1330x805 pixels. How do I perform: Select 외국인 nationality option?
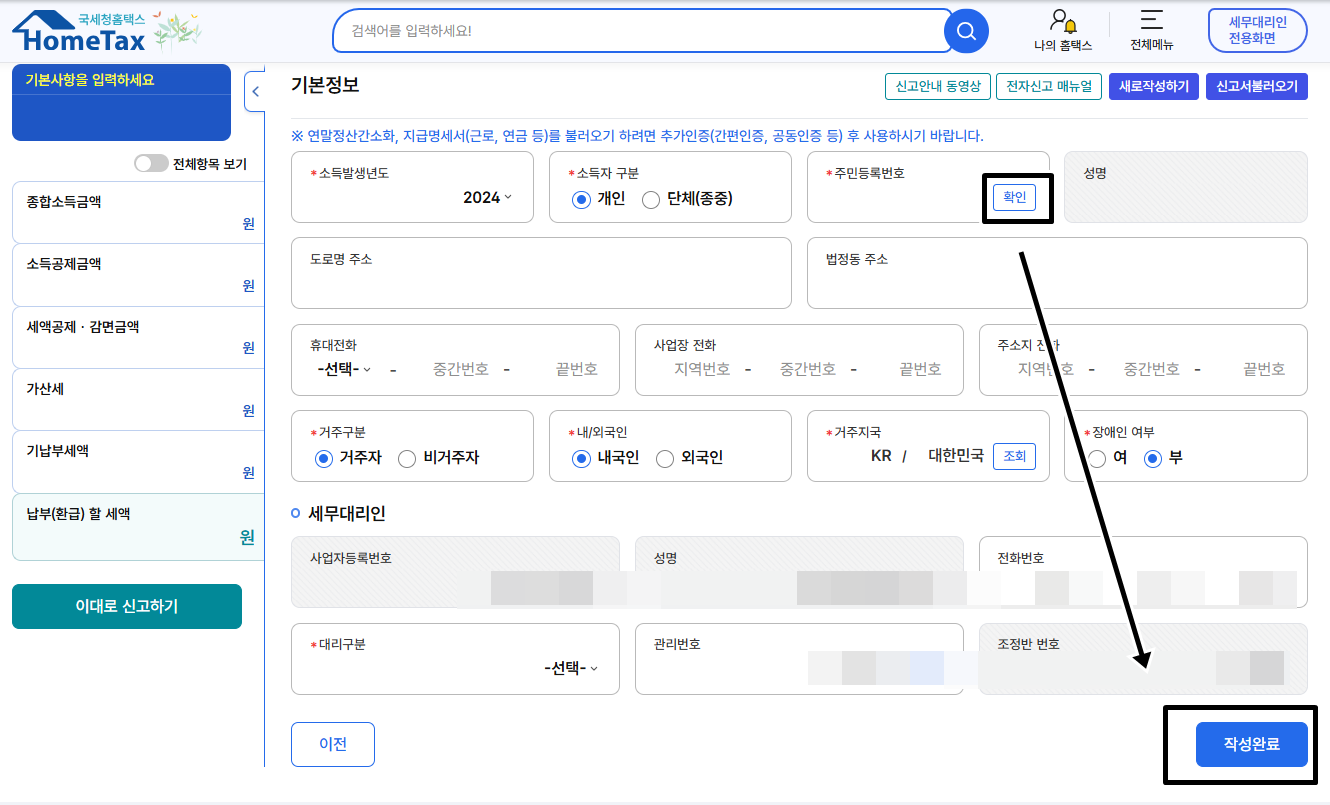point(663,458)
